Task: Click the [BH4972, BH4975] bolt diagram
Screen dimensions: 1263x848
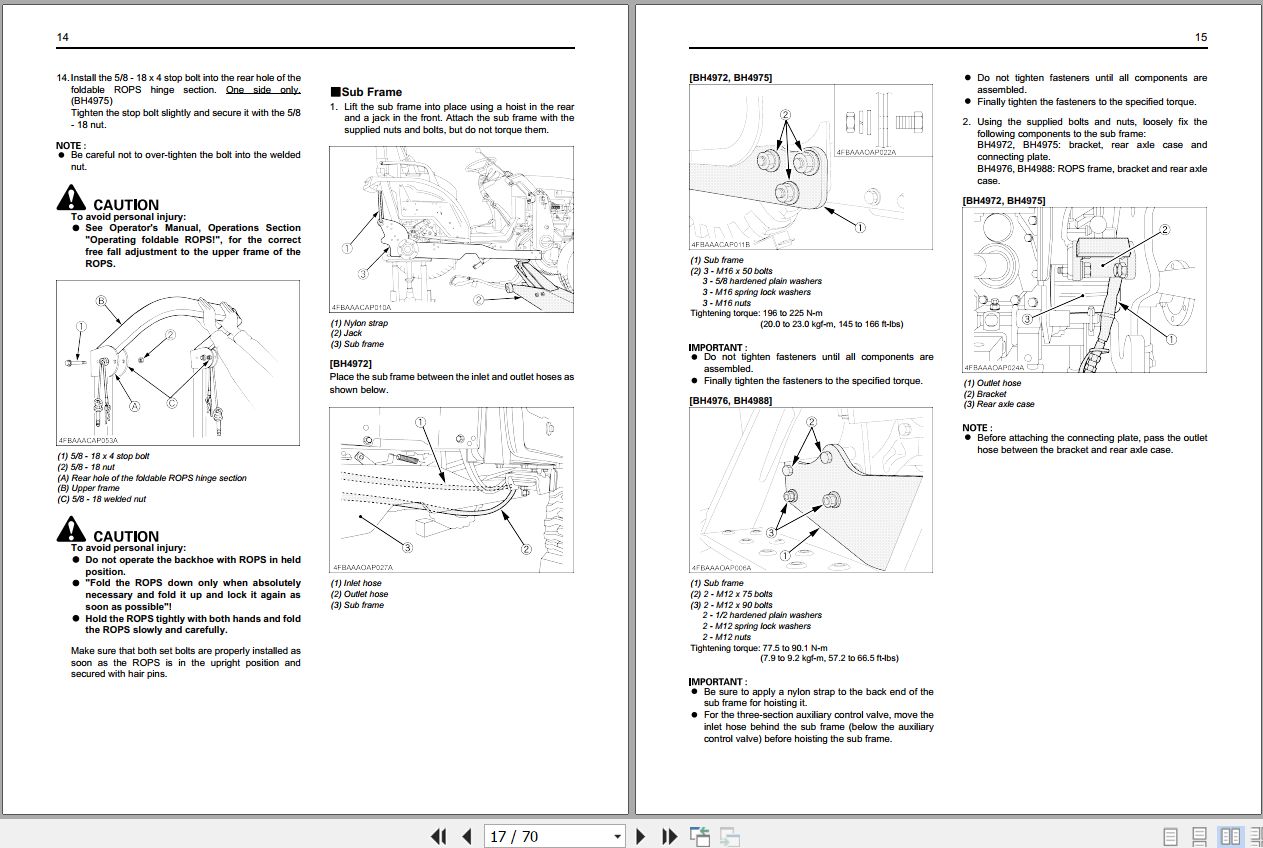Action: 810,167
